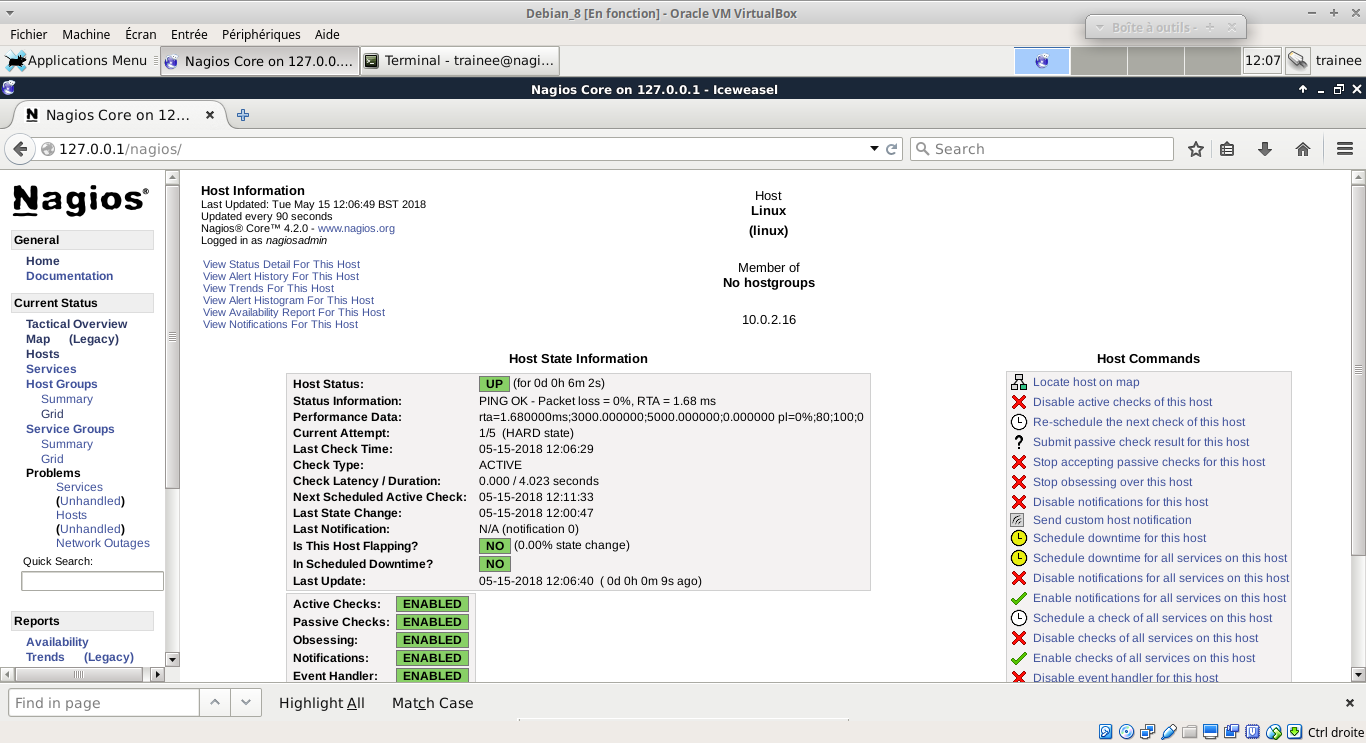Open the bookmarks list icon
This screenshot has height=743, width=1366.
coord(1227,149)
